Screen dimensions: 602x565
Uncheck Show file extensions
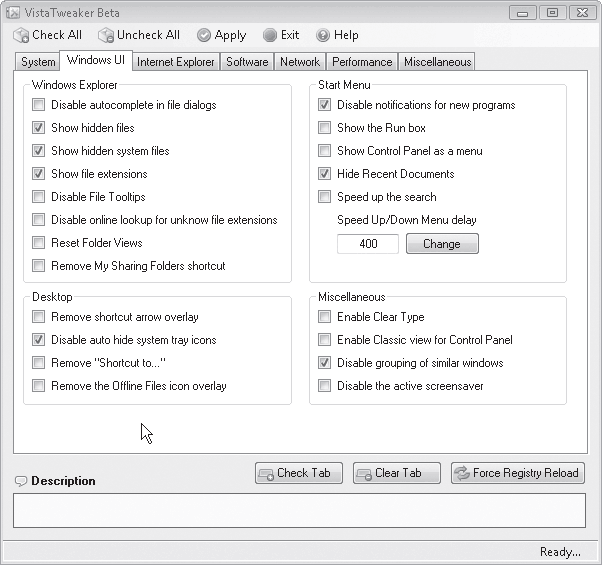pyautogui.click(x=38, y=174)
